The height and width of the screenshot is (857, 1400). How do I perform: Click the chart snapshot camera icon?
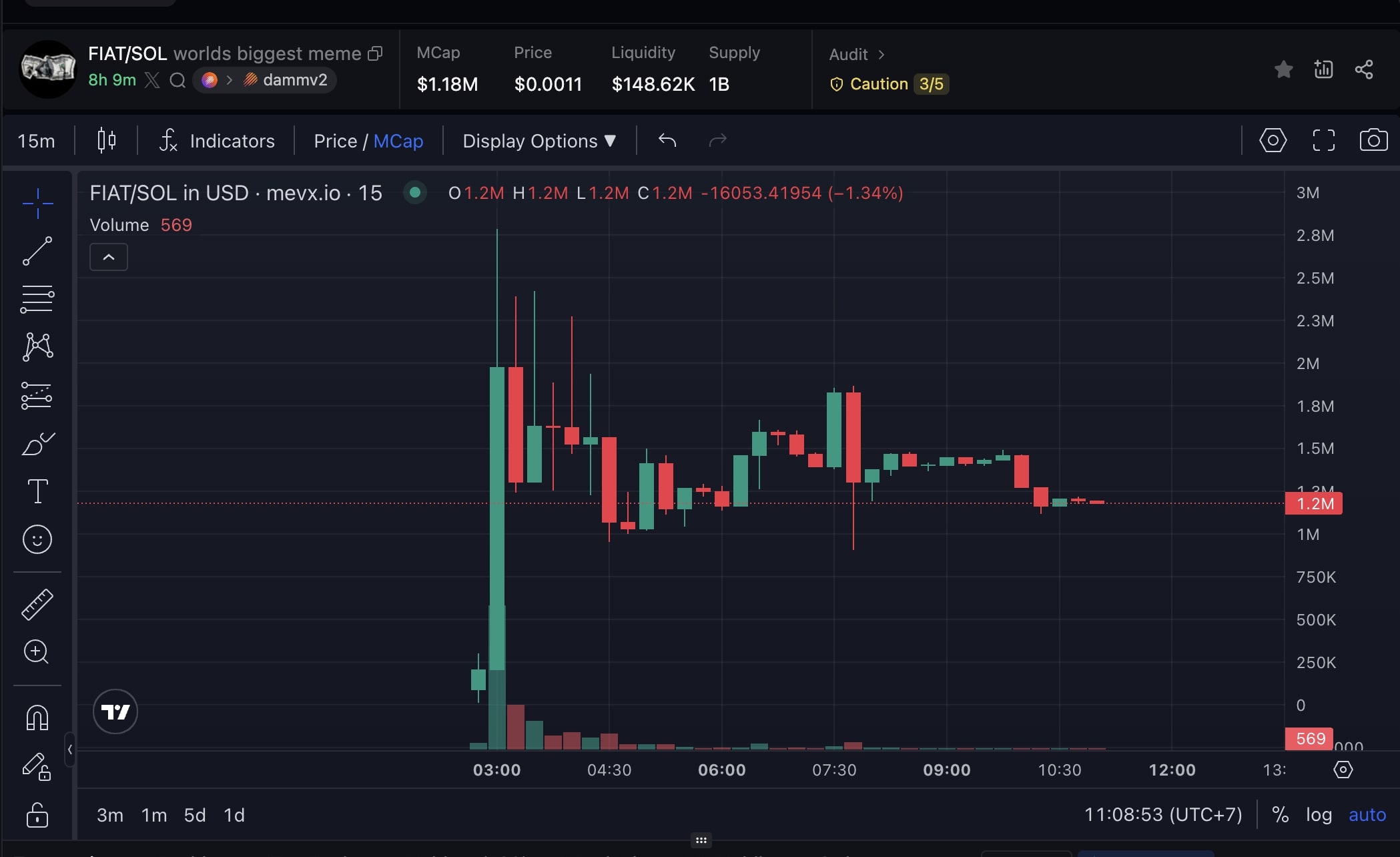pyautogui.click(x=1373, y=140)
